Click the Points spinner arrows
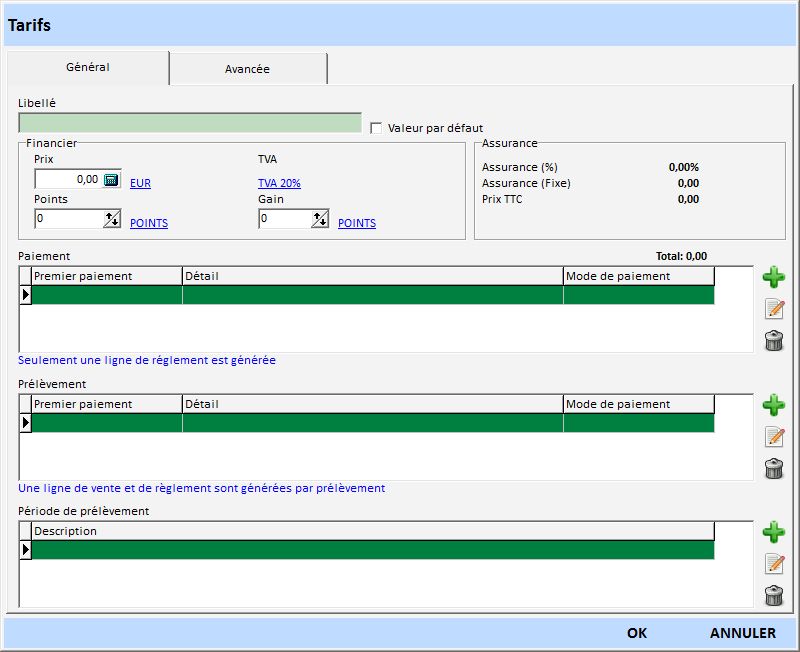Screen dimensions: 800x652 click(111, 219)
